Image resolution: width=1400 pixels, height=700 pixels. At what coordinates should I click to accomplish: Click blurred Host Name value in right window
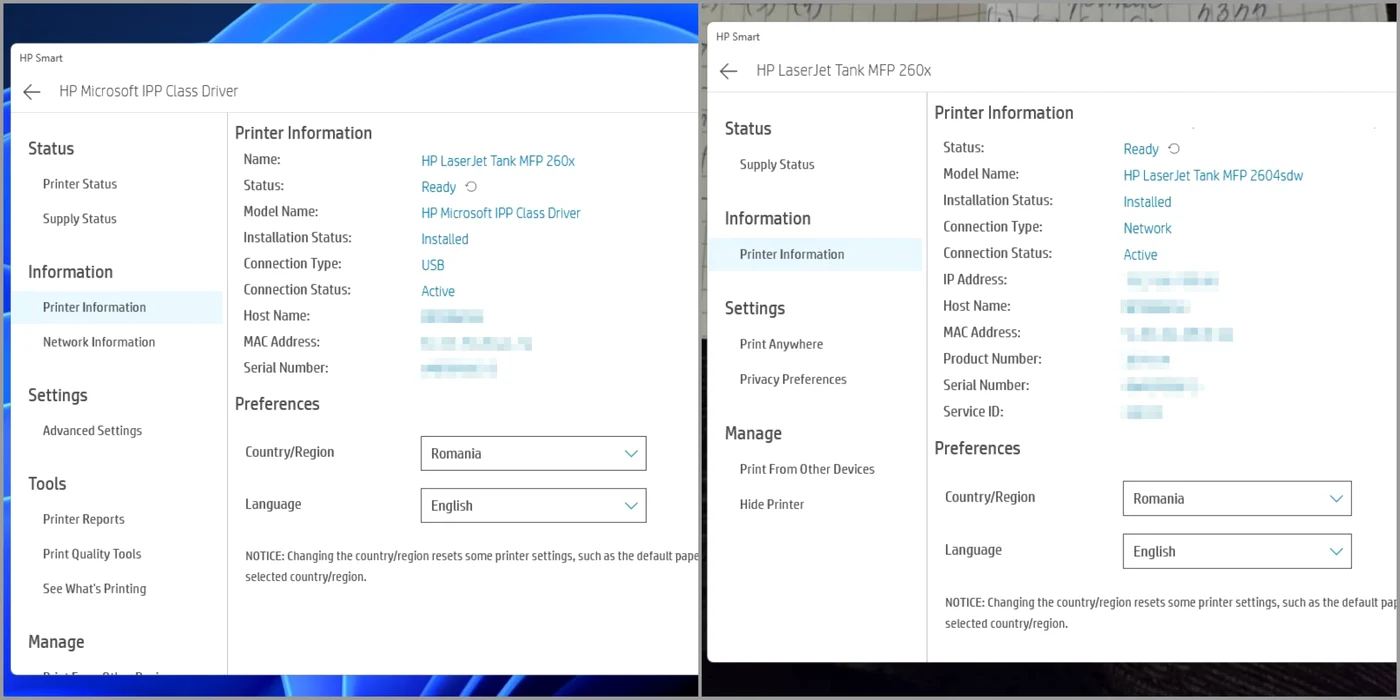1156,307
